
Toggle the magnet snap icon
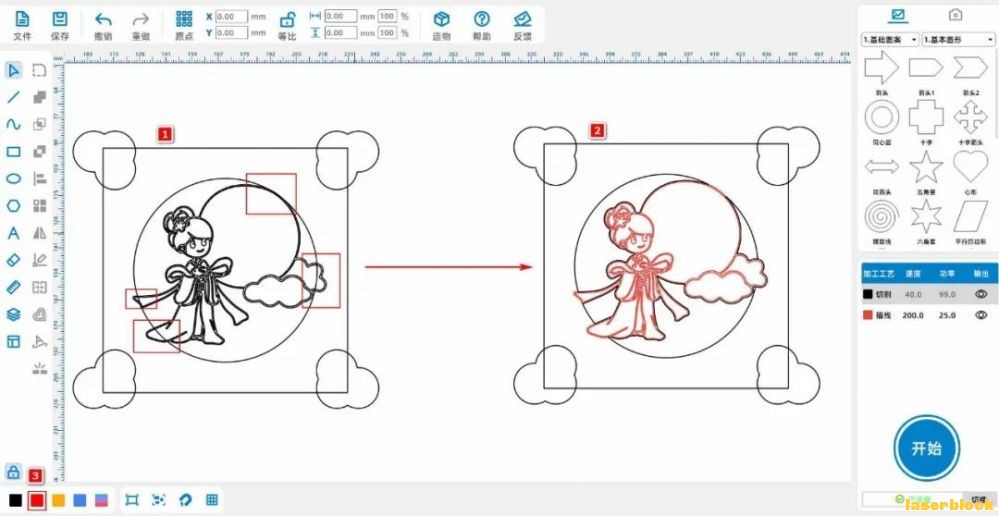[185, 500]
